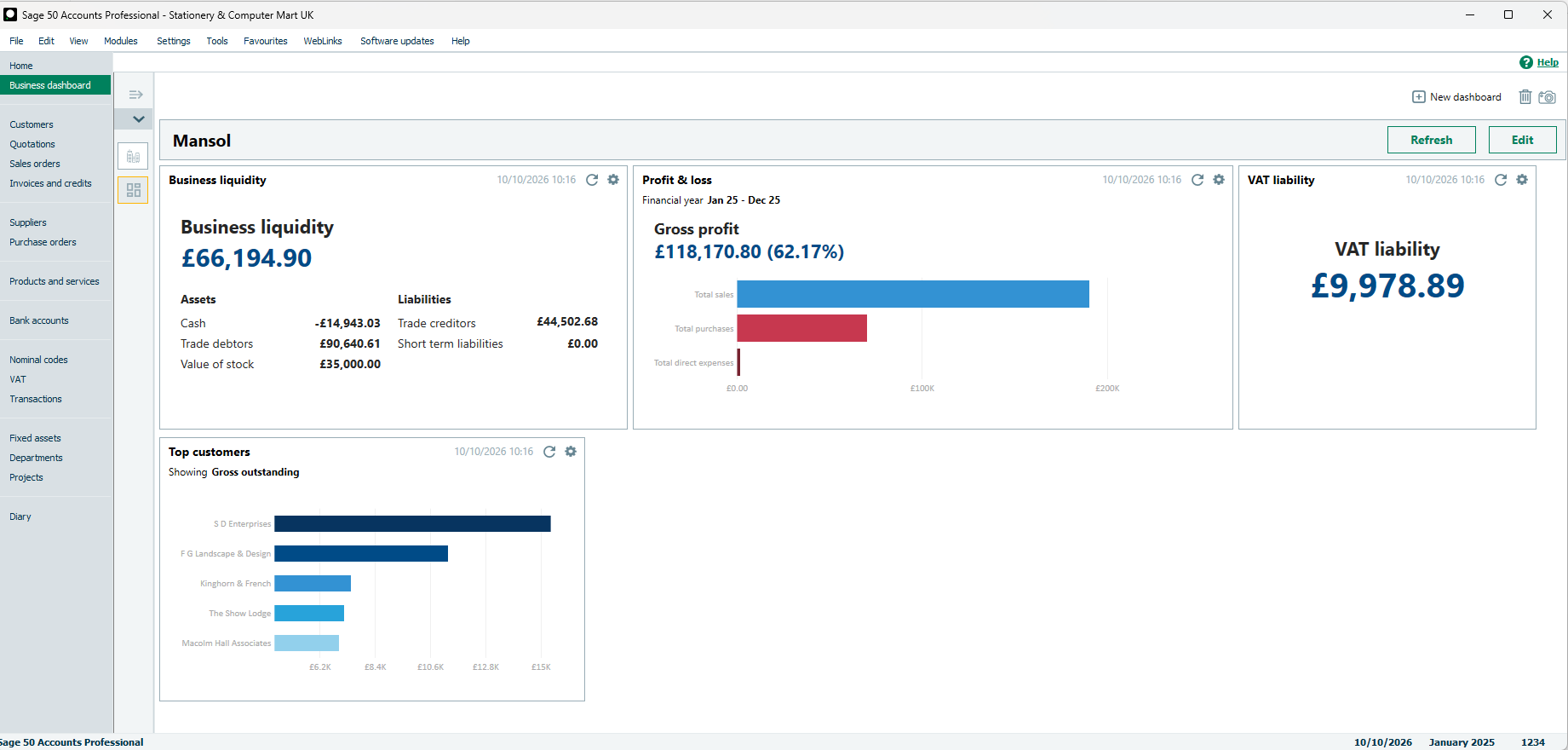Open the Favourites menu

[x=266, y=41]
